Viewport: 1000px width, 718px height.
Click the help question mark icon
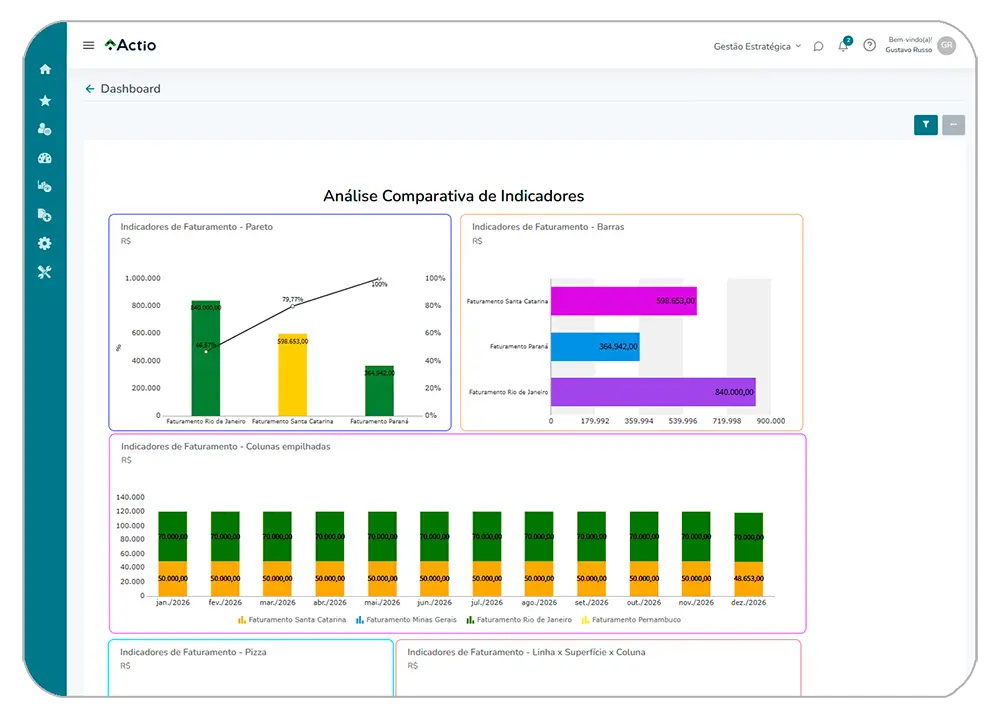(x=869, y=46)
